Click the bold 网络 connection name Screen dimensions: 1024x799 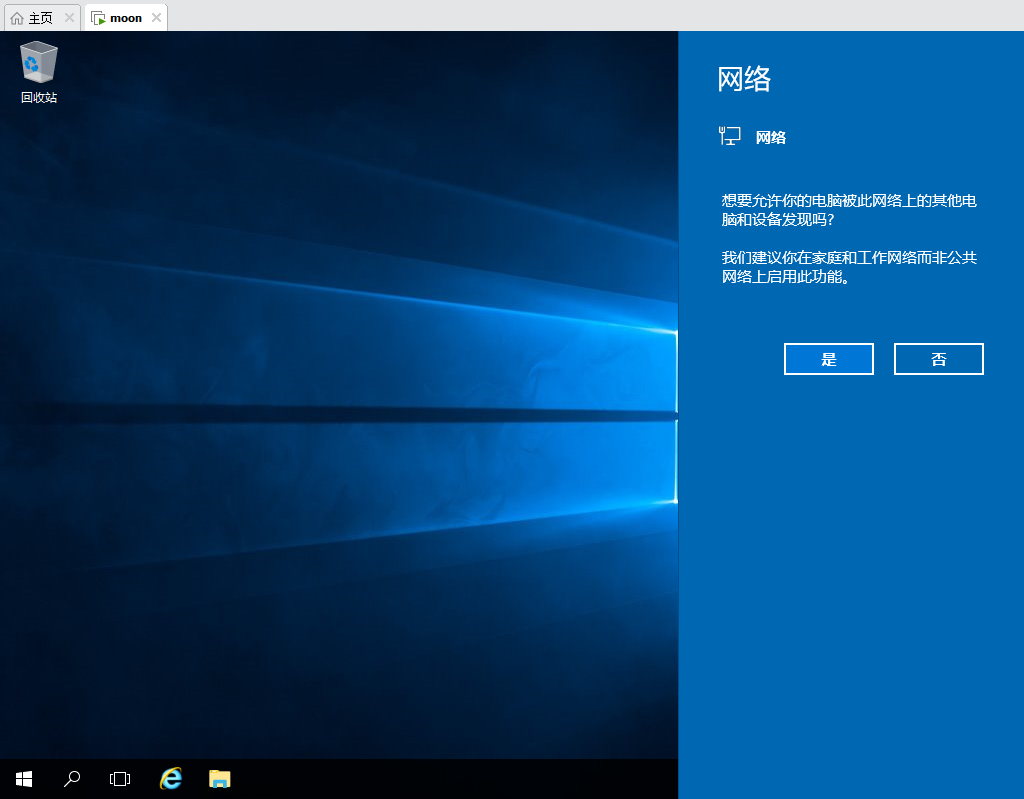click(x=771, y=137)
